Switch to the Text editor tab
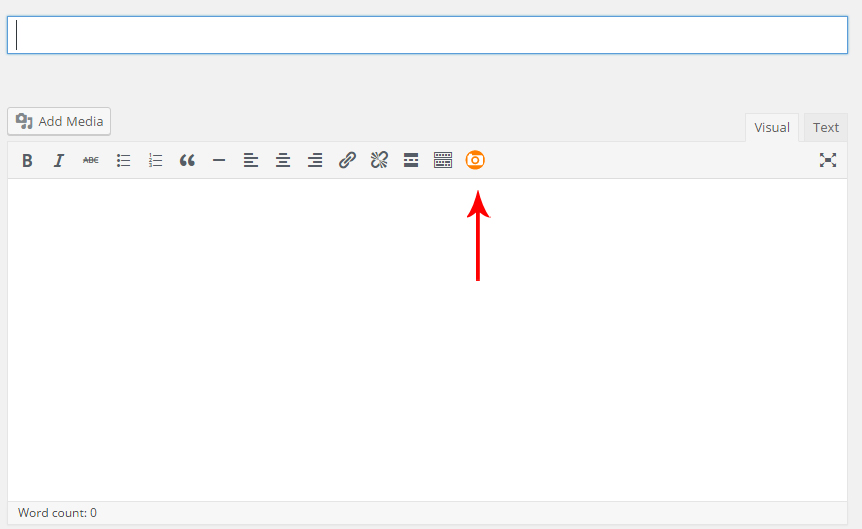Viewport: 862px width, 529px height. pos(826,128)
